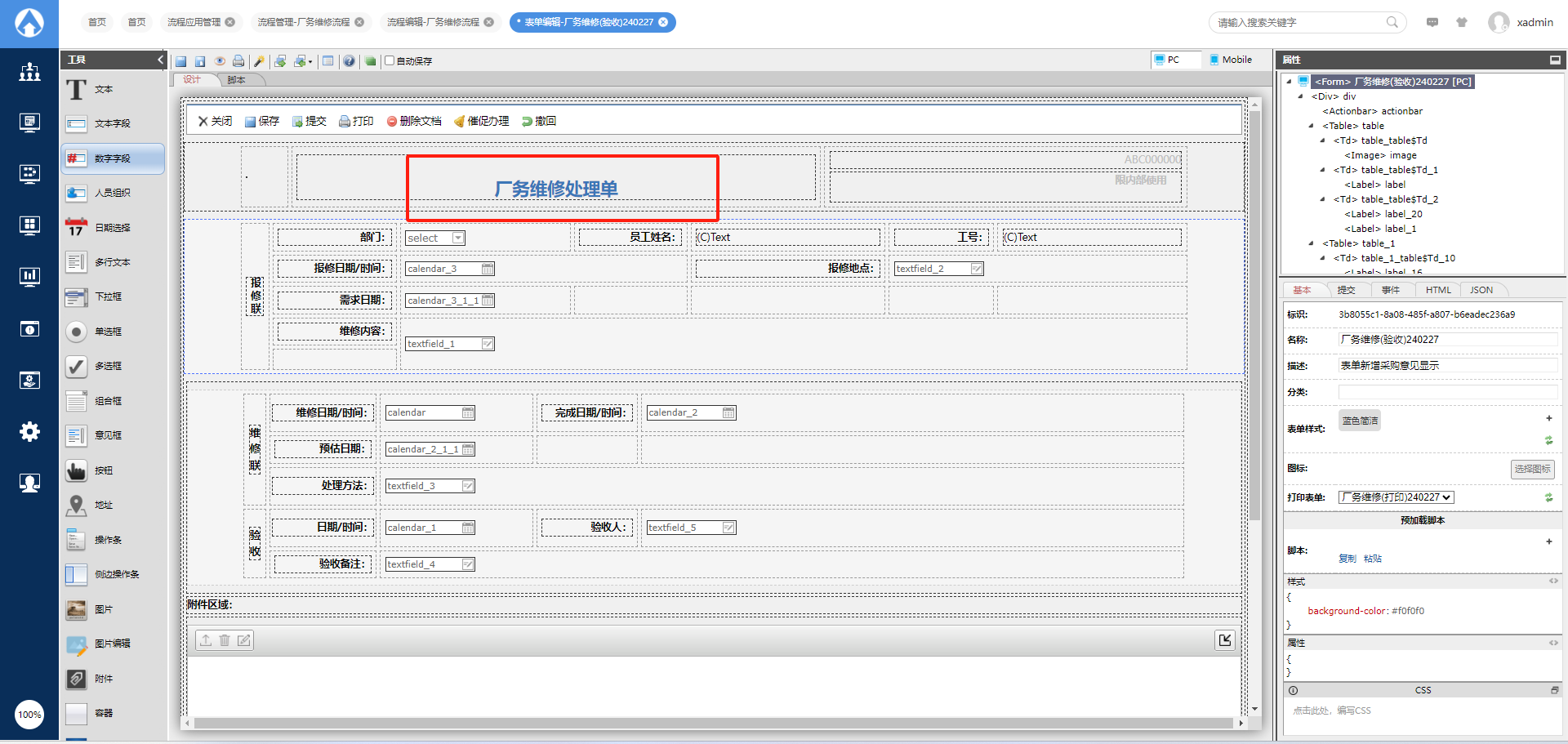Click the notification message icon near search
The height and width of the screenshot is (744, 1568).
pos(1432,22)
